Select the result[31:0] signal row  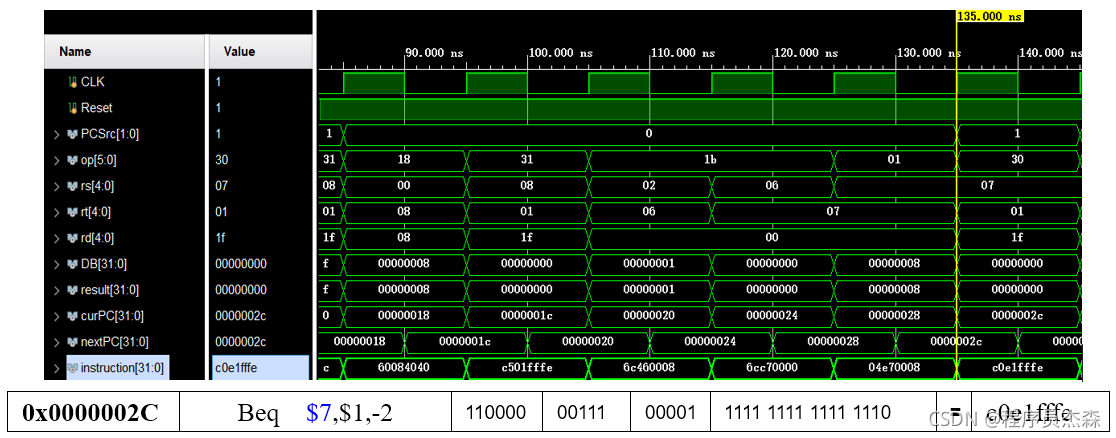178,290
